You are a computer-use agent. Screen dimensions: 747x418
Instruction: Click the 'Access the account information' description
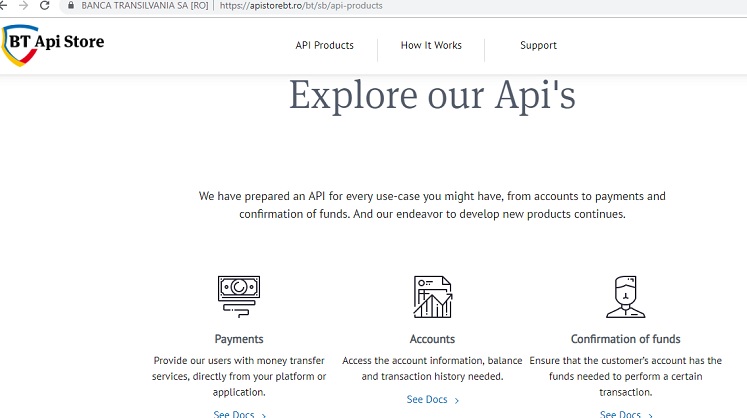432,368
